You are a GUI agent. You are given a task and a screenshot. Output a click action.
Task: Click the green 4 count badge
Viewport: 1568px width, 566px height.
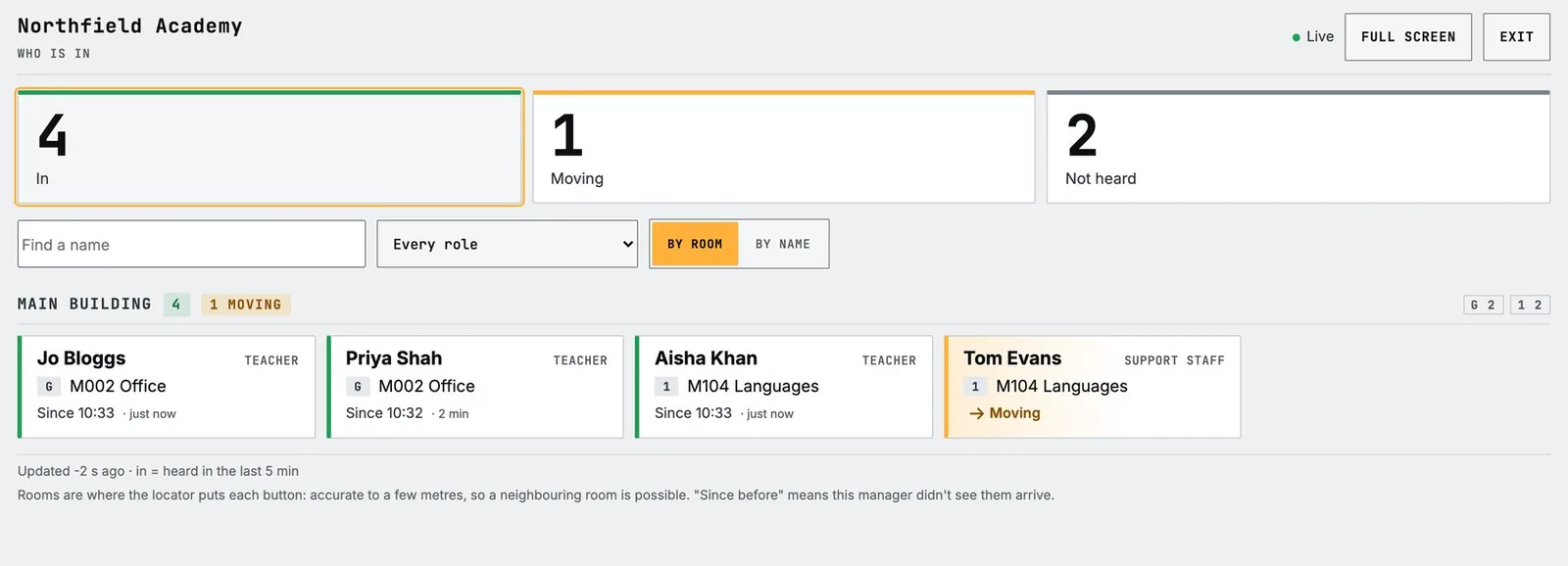pos(176,305)
